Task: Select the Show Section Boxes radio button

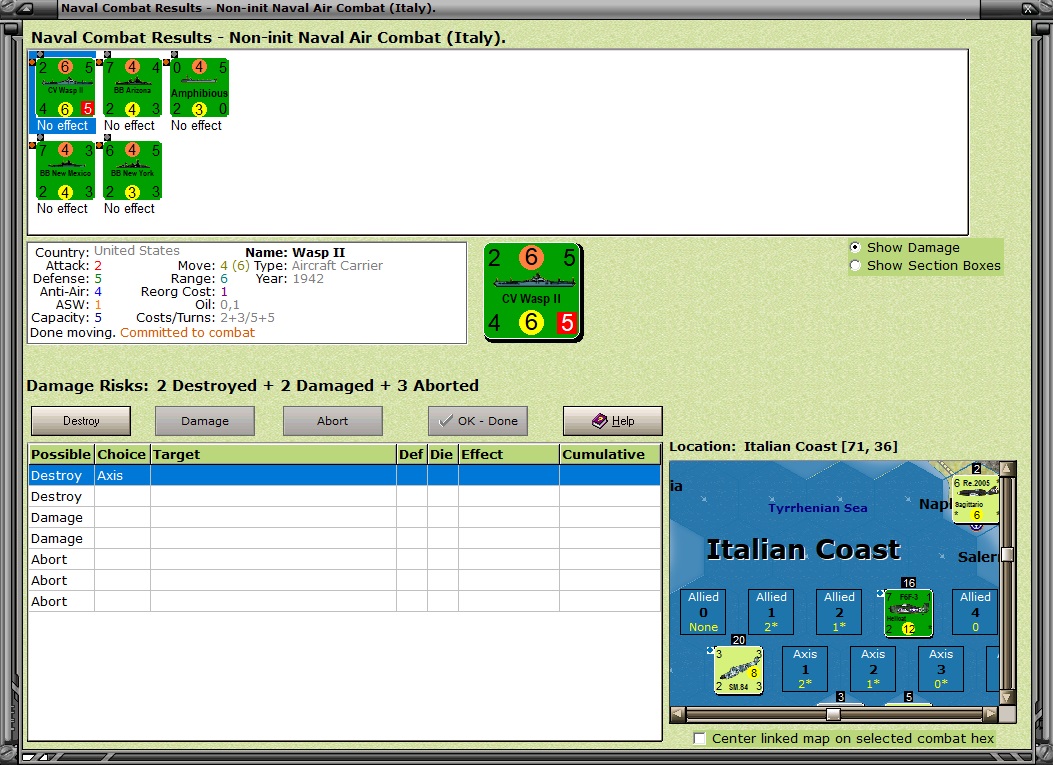Action: click(x=855, y=265)
